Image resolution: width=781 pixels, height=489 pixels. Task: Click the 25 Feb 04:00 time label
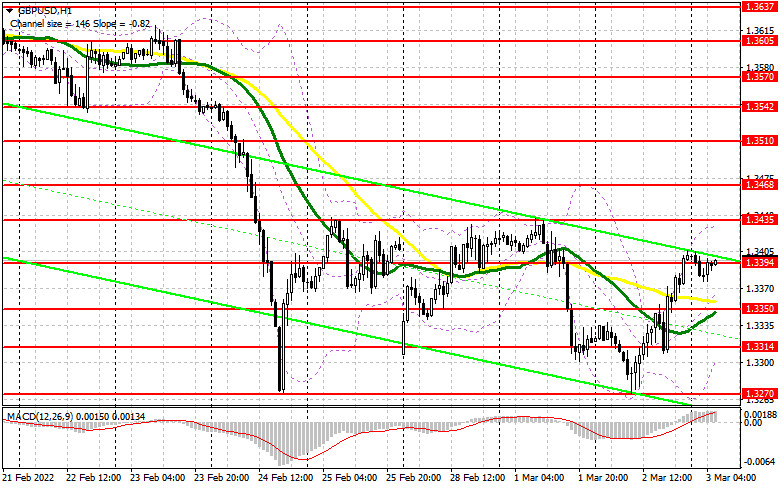pyautogui.click(x=350, y=478)
